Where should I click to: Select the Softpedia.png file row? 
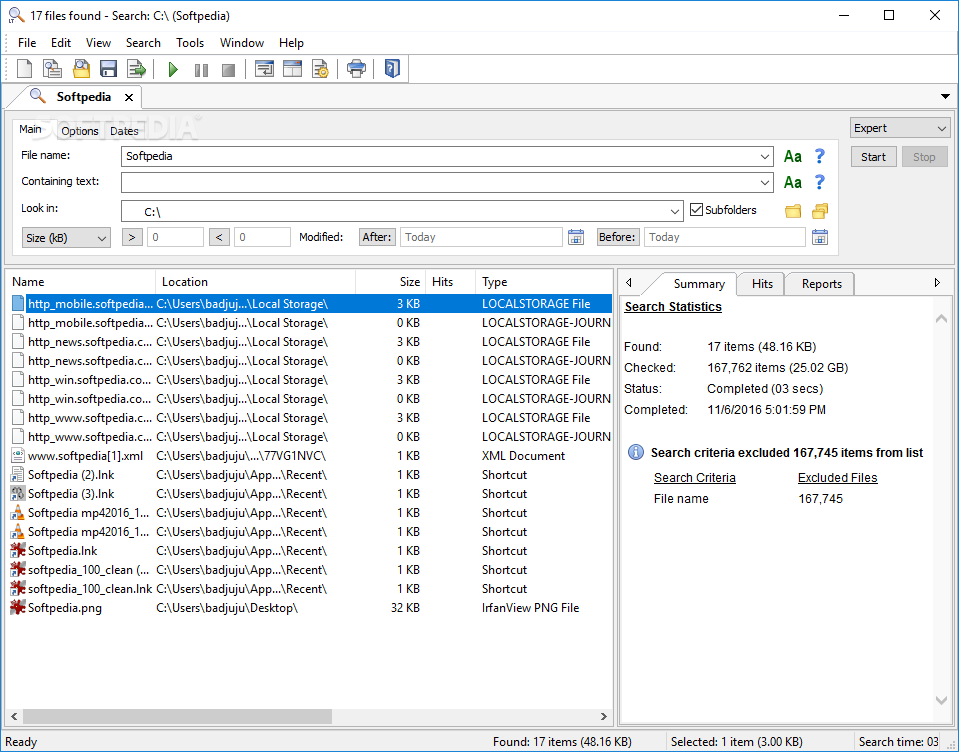[x=311, y=608]
